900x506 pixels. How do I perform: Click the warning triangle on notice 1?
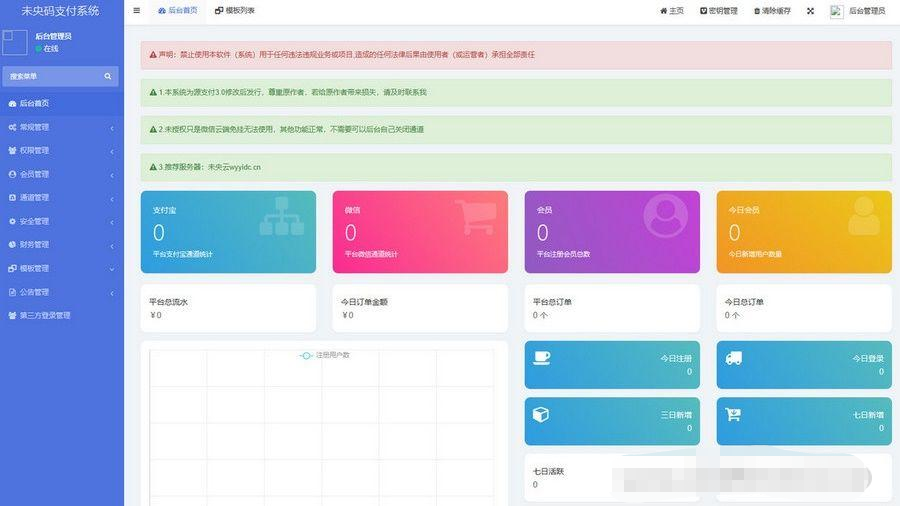tap(153, 92)
